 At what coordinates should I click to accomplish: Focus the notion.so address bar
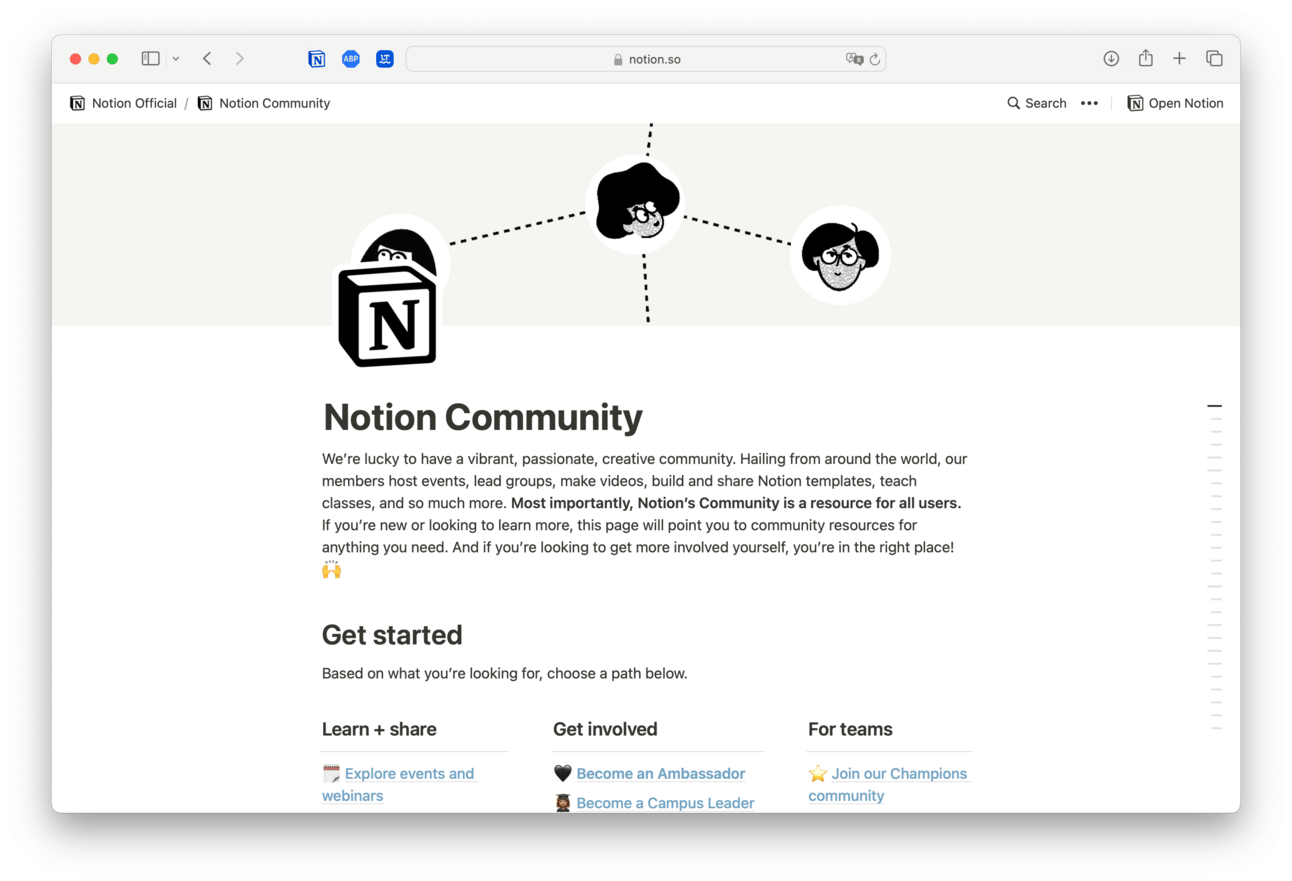[646, 59]
